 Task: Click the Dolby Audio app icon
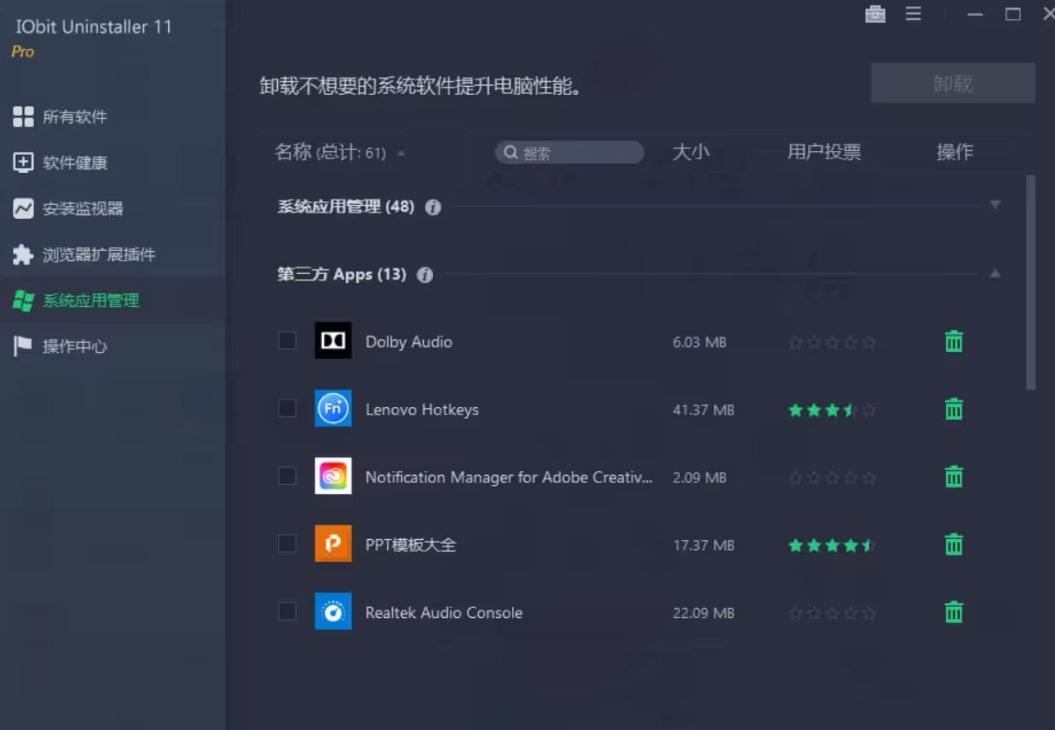(x=333, y=340)
